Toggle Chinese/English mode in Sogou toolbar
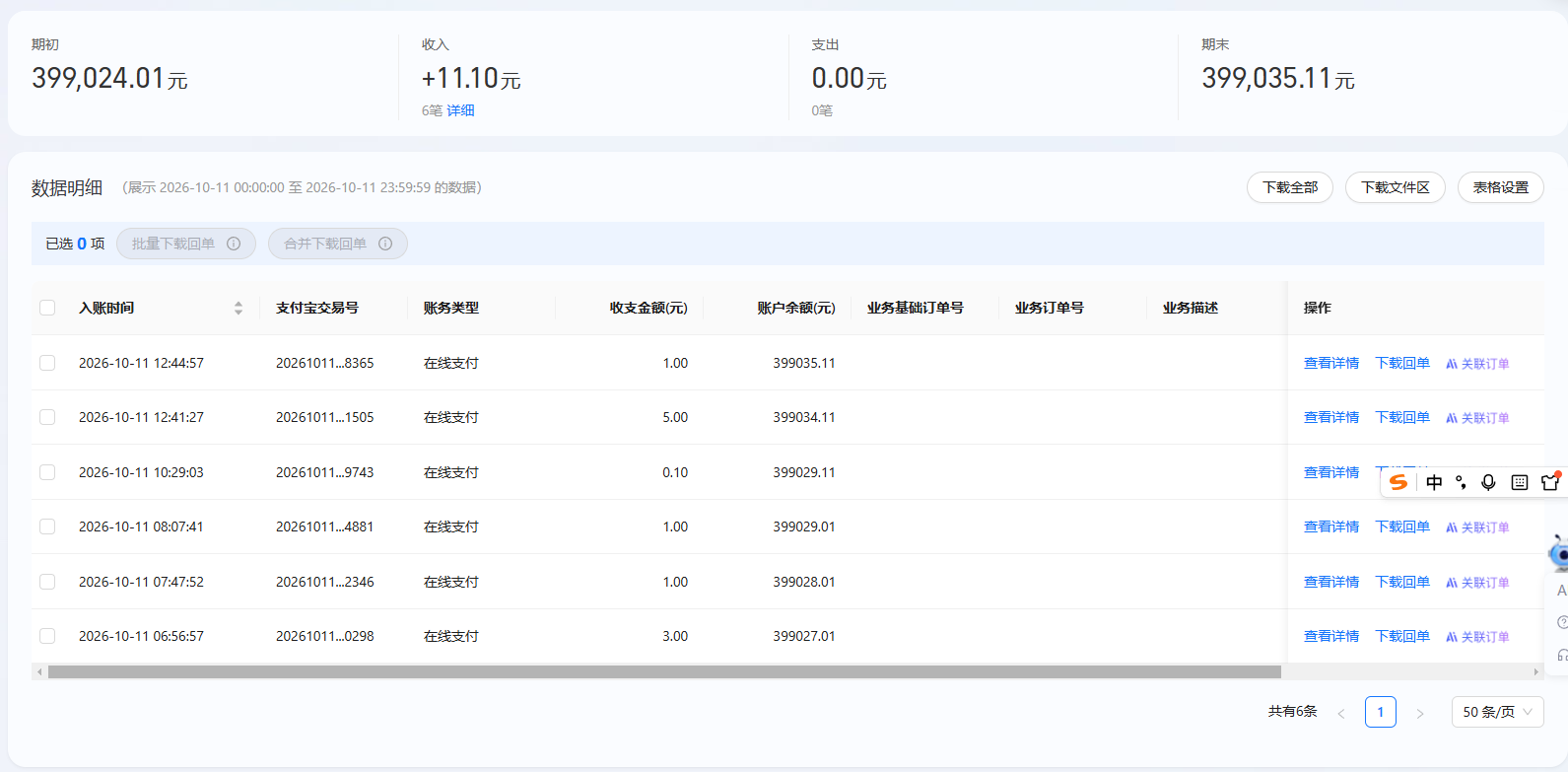This screenshot has height=772, width=1568. click(x=1434, y=482)
